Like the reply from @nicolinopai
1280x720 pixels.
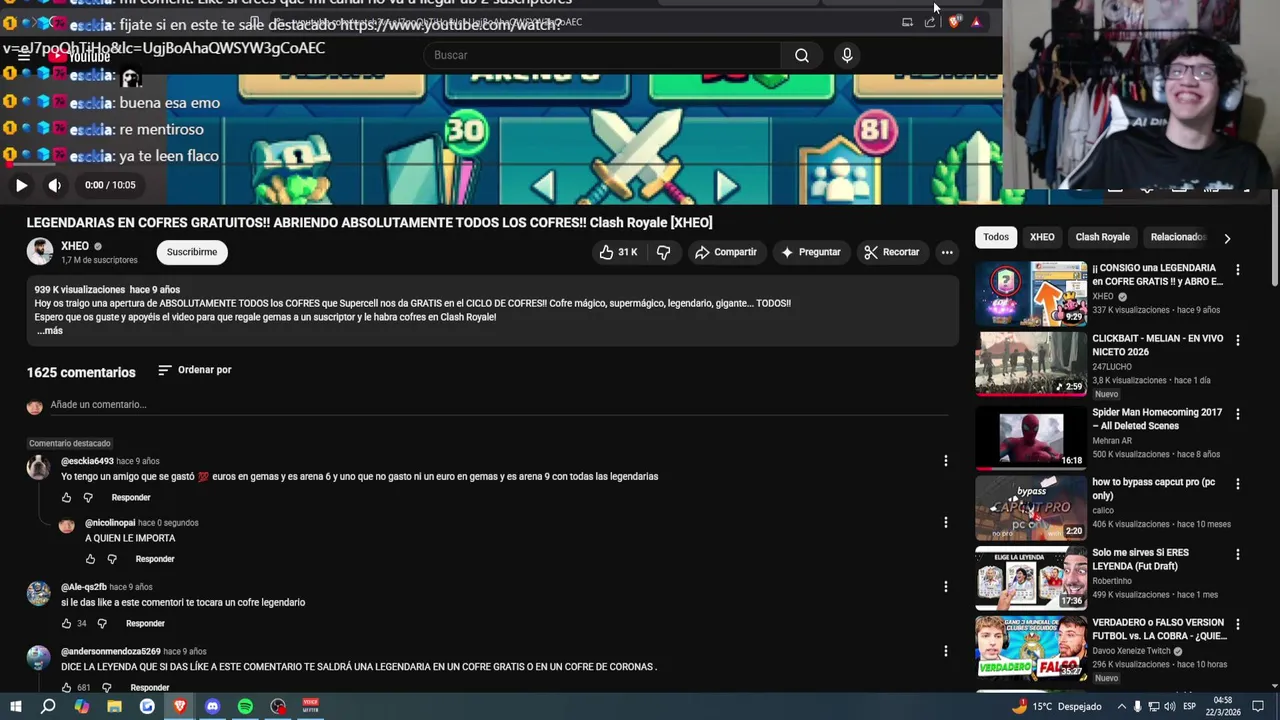click(x=90, y=559)
